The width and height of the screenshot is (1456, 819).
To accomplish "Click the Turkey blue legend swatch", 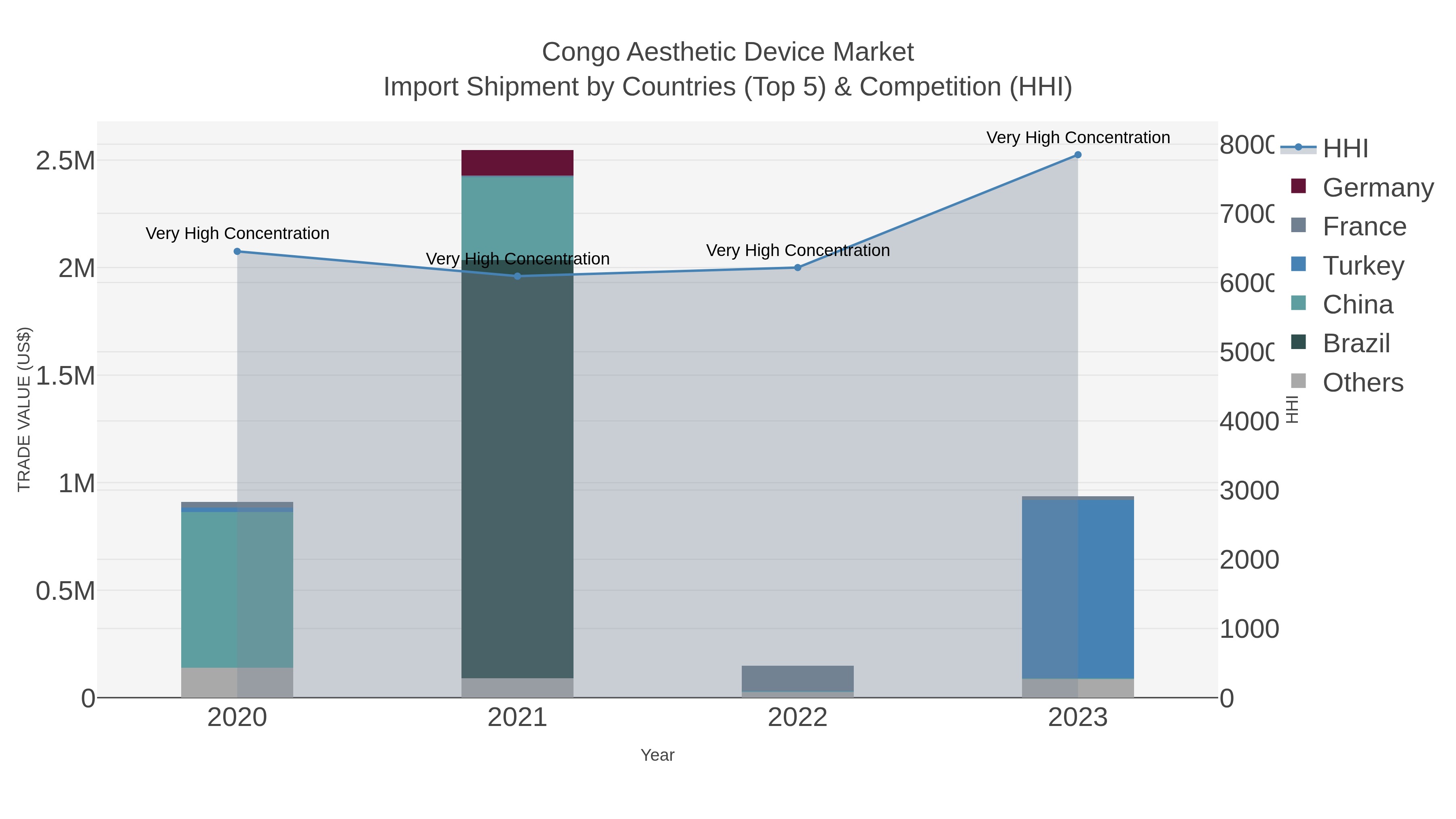I will pos(1299,264).
